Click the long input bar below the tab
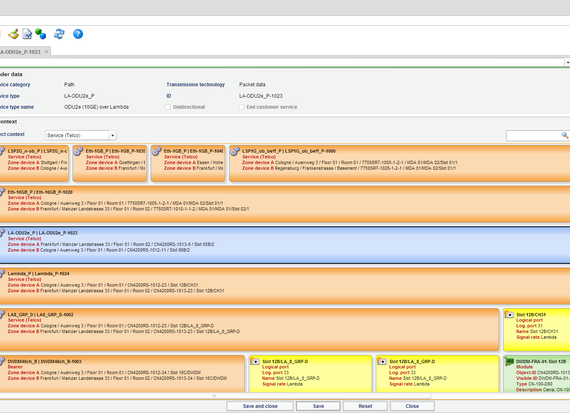Screen dimensions: 570x414 tap(282, 63)
